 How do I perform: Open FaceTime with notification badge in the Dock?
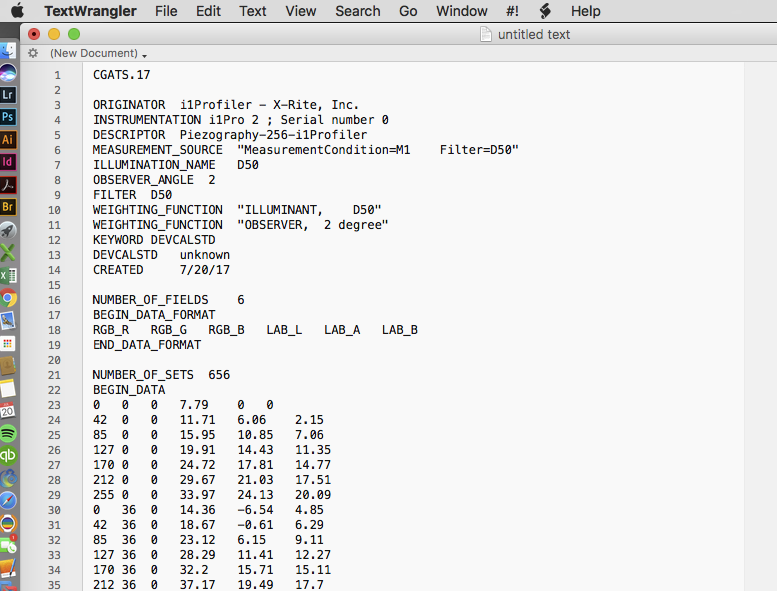pyautogui.click(x=8, y=545)
